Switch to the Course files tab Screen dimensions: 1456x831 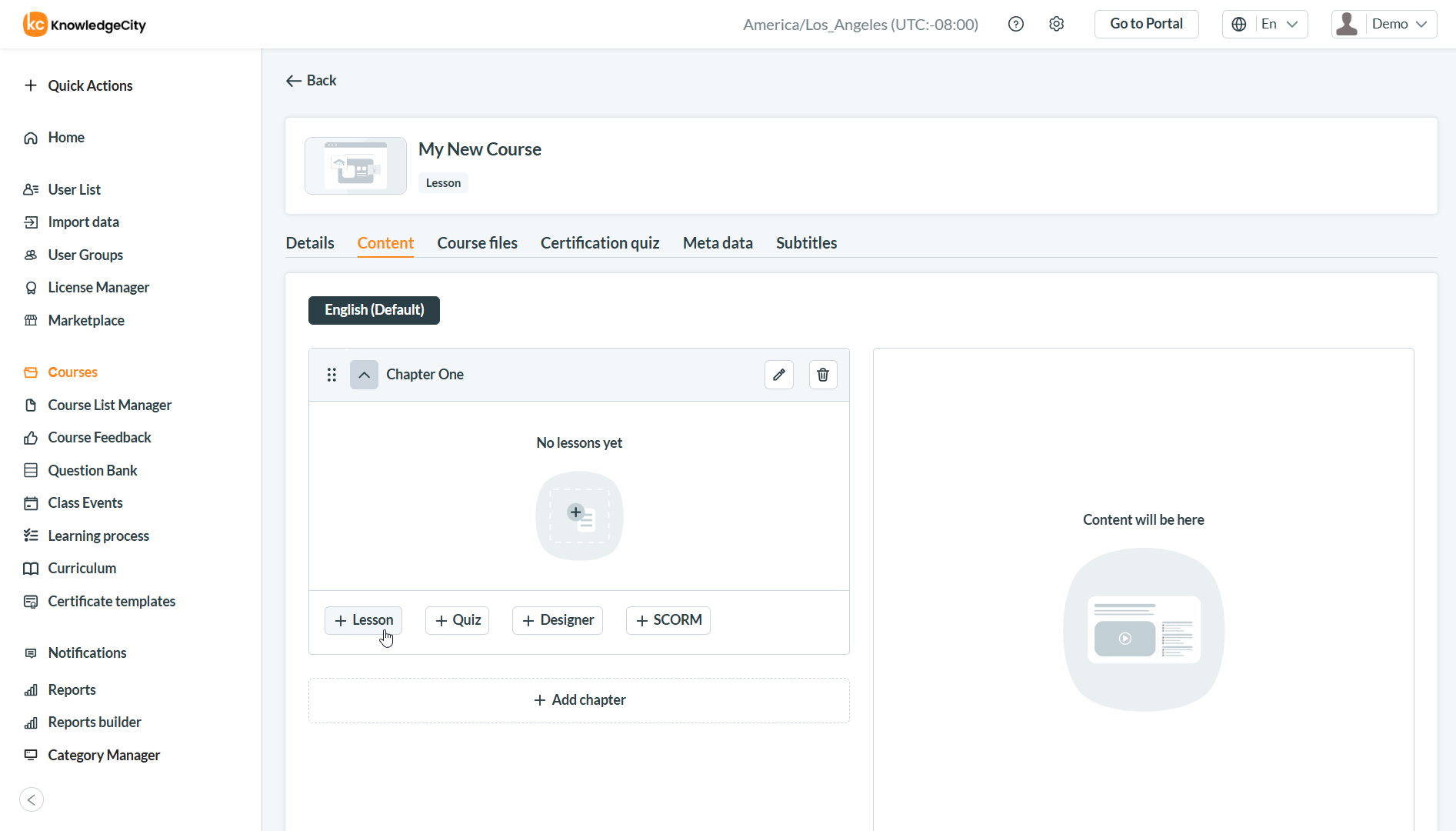point(477,243)
